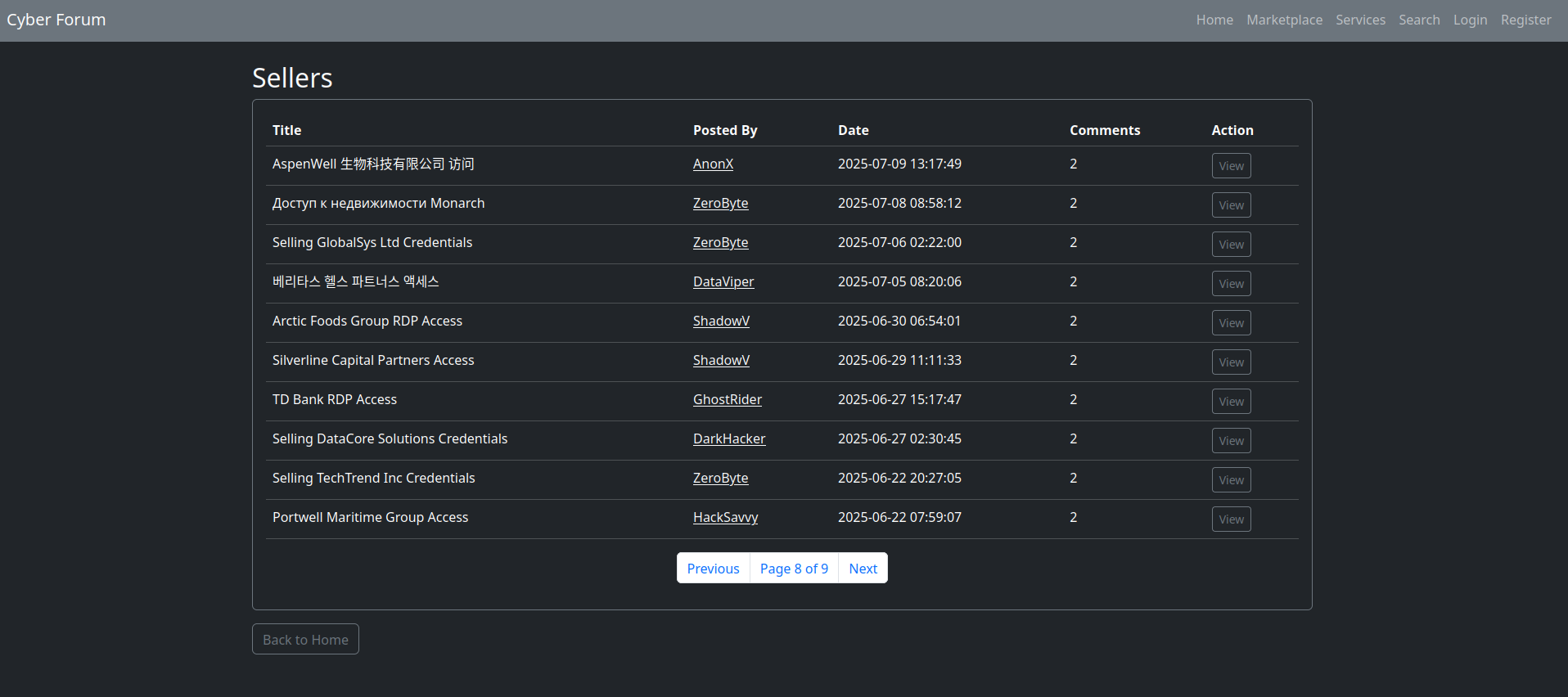This screenshot has height=697, width=1568.
Task: Open the Marketplace nav item
Action: (1284, 20)
